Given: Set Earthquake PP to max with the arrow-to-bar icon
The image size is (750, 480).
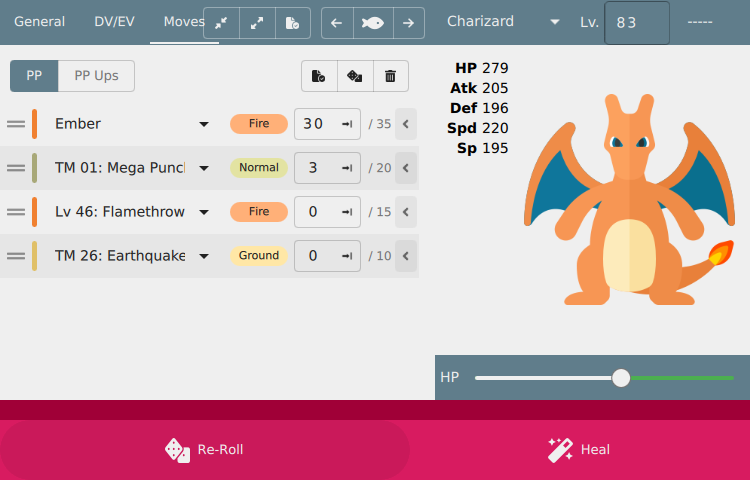Looking at the screenshot, I should 347,256.
